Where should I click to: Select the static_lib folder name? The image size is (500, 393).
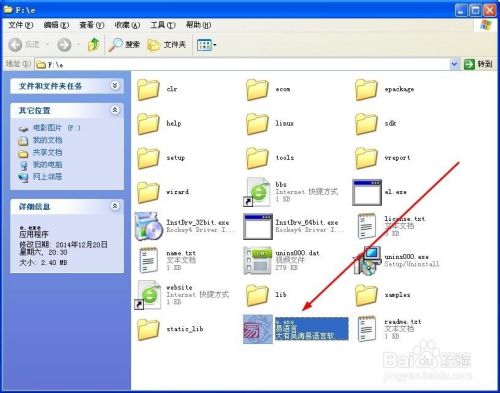pyautogui.click(x=185, y=329)
